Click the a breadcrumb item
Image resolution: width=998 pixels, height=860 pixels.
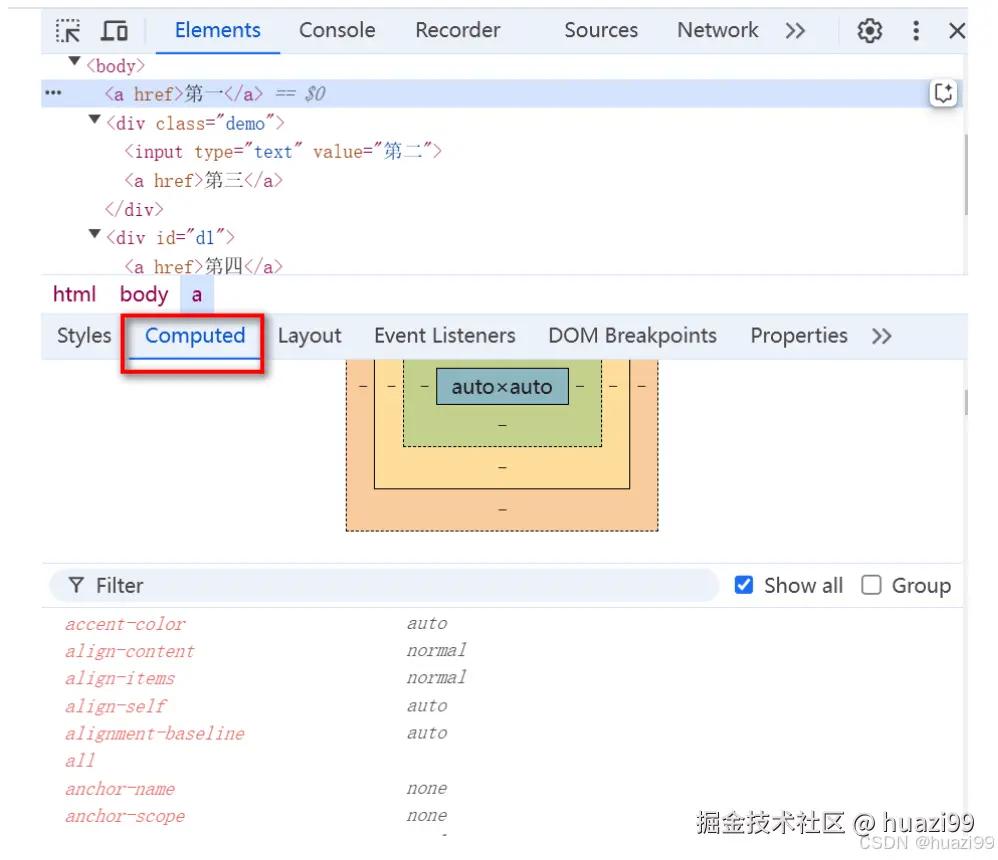click(x=197, y=295)
